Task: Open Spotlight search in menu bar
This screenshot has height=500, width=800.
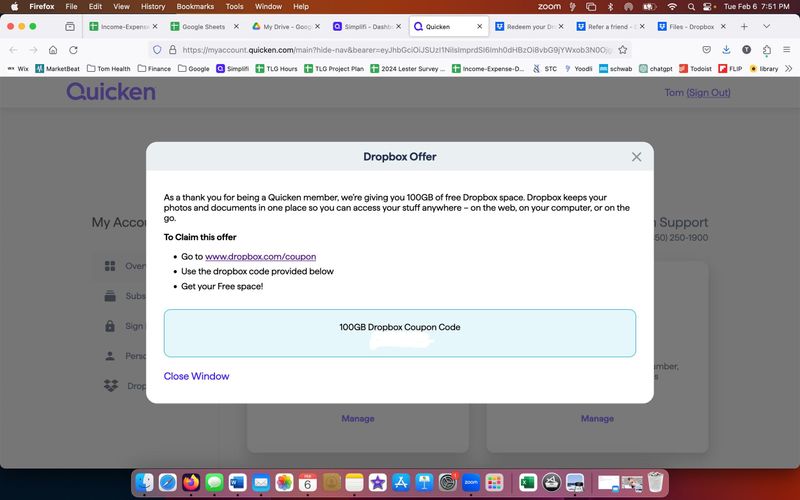Action: [691, 7]
